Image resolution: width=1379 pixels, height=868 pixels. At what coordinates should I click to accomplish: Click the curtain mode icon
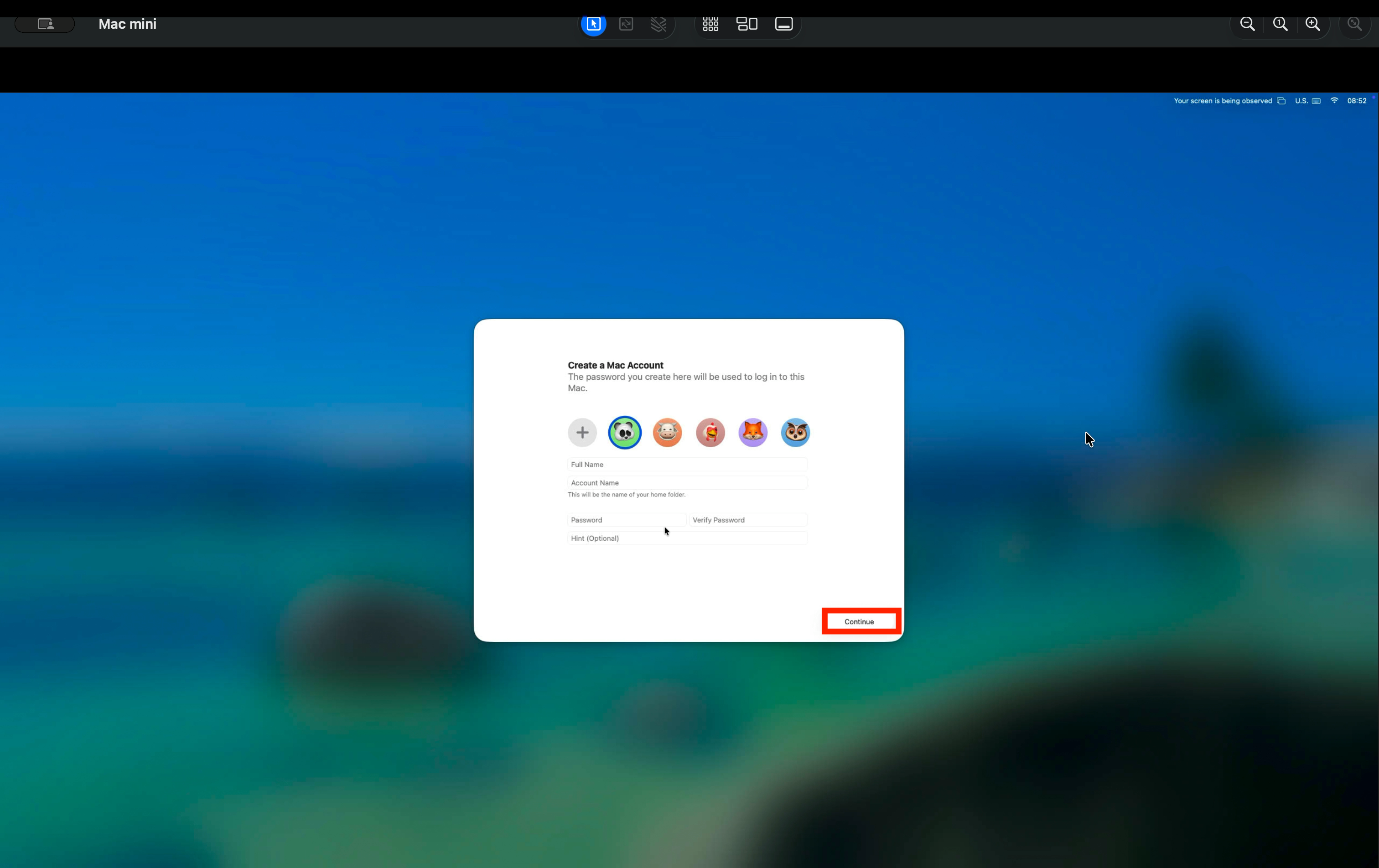(x=658, y=24)
